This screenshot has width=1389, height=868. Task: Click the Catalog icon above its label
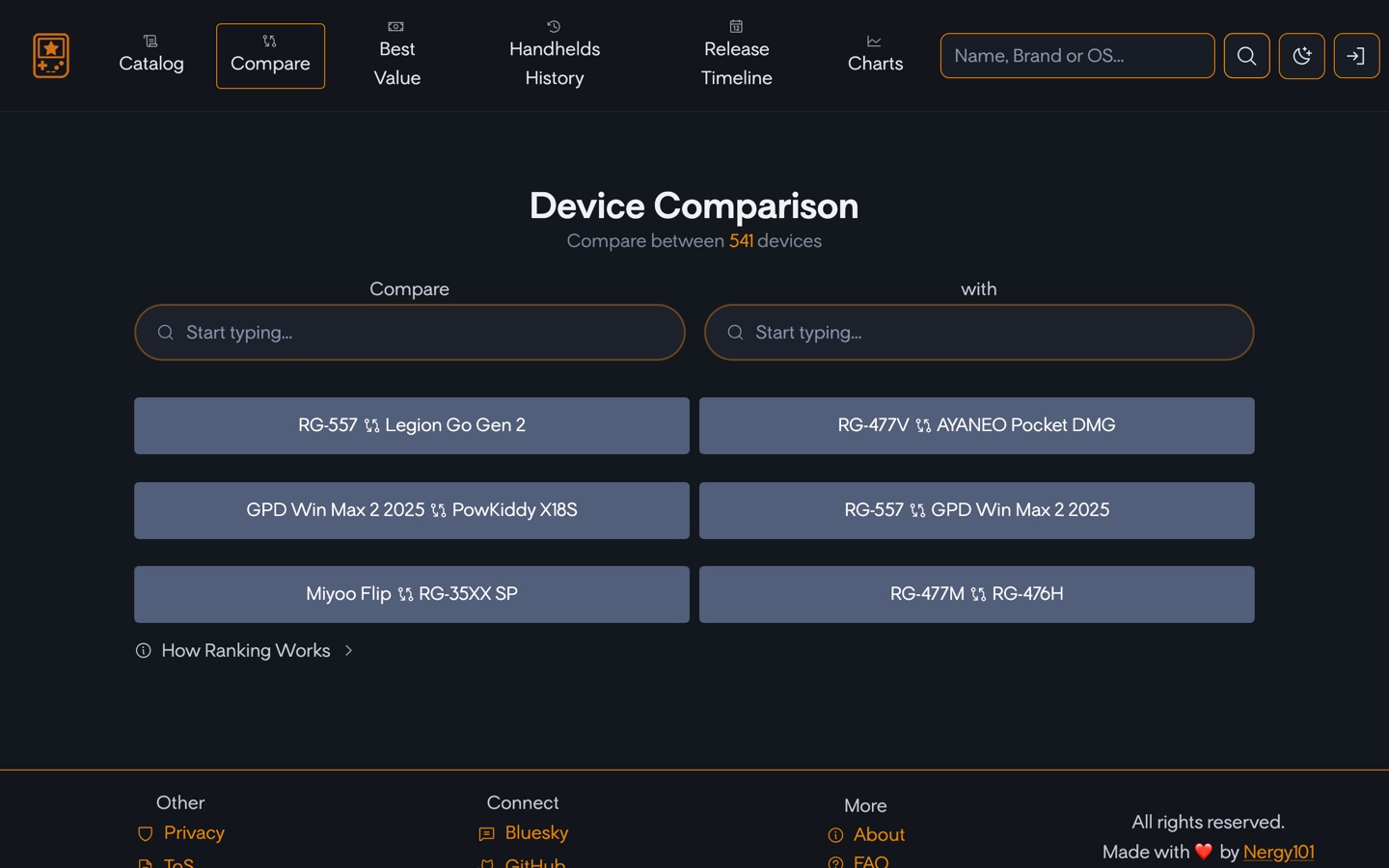point(150,41)
